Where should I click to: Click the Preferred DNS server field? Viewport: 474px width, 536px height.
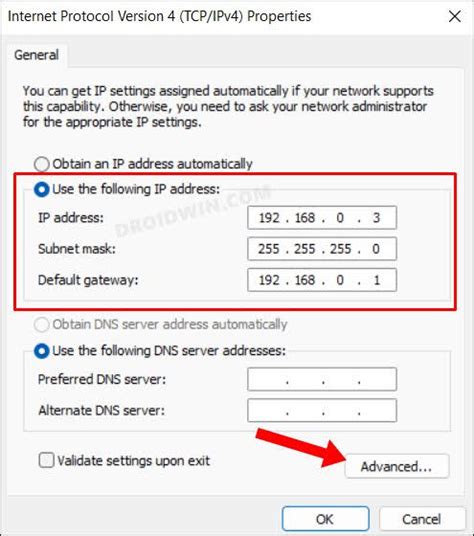(x=322, y=379)
